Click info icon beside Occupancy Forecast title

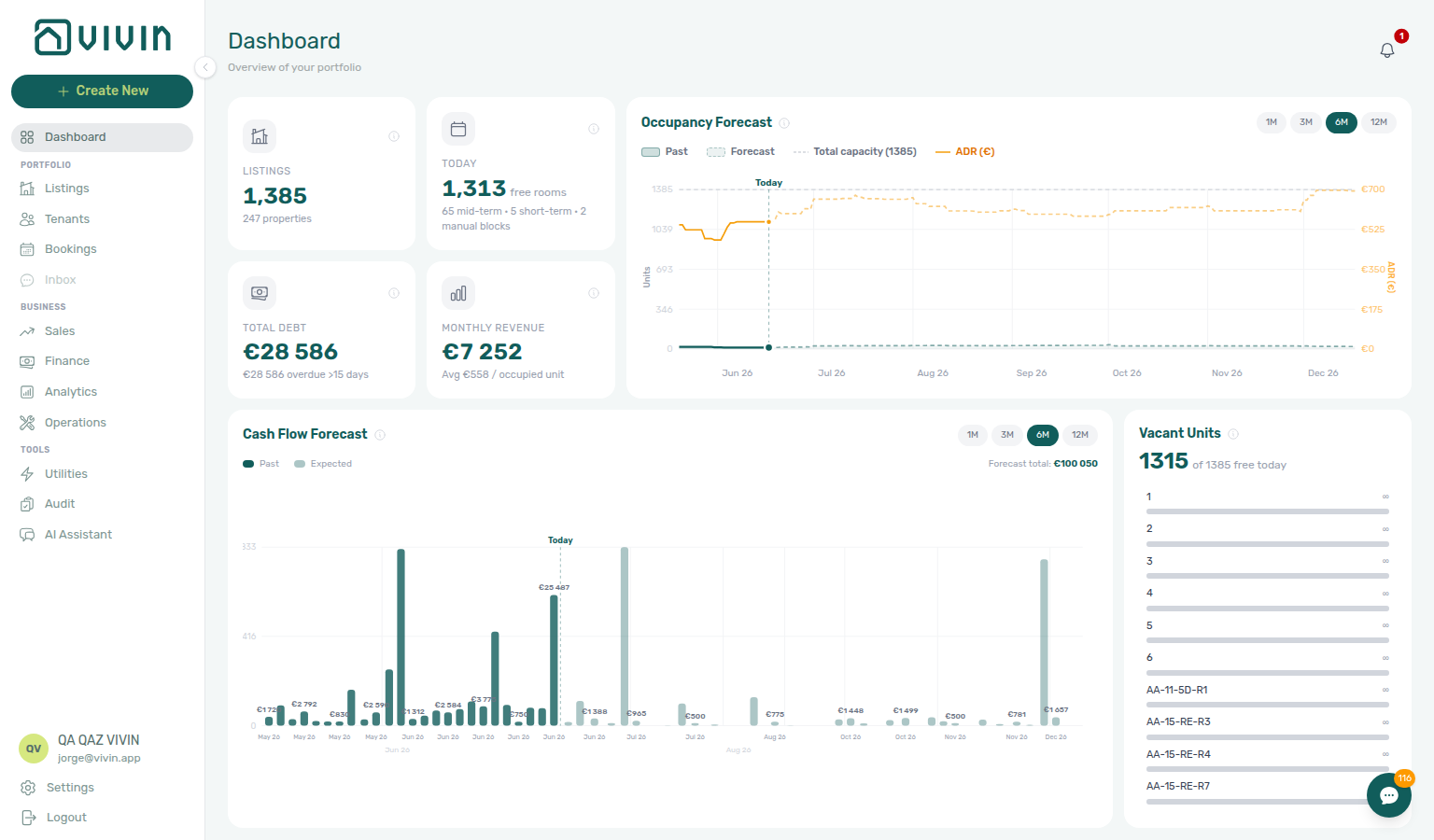(x=784, y=123)
